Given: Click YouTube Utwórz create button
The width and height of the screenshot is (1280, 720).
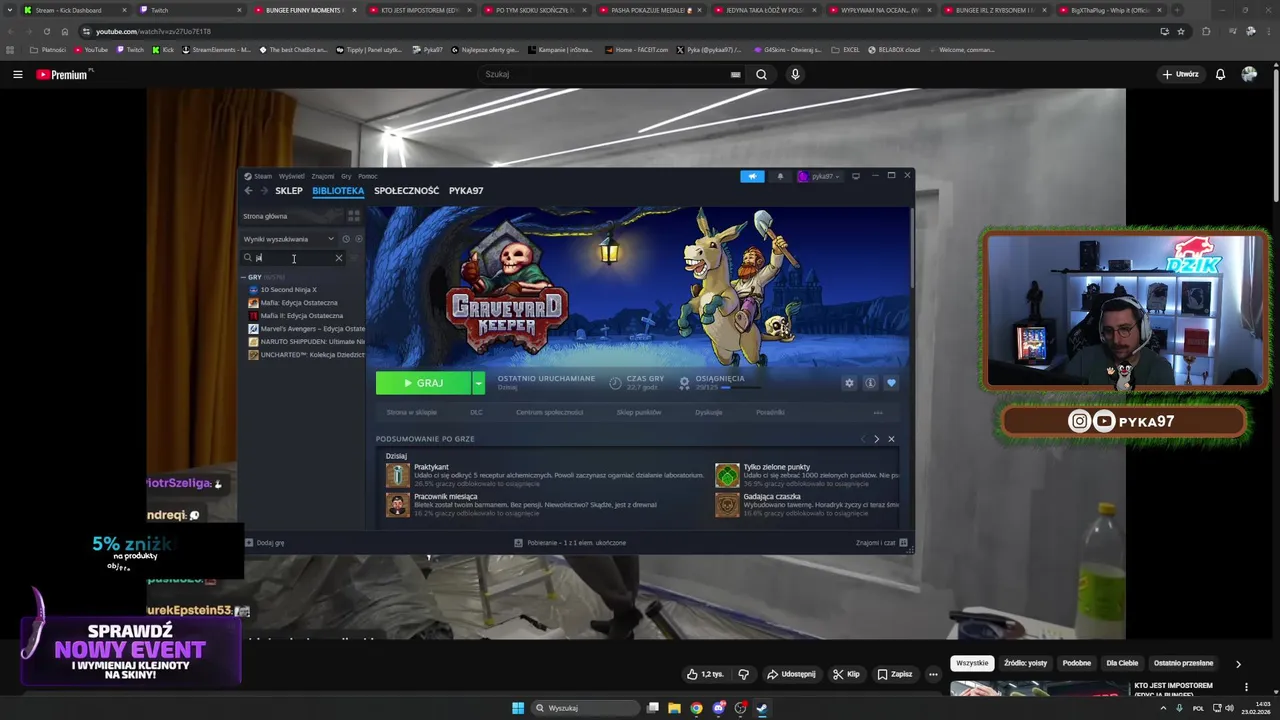Looking at the screenshot, I should [x=1180, y=74].
